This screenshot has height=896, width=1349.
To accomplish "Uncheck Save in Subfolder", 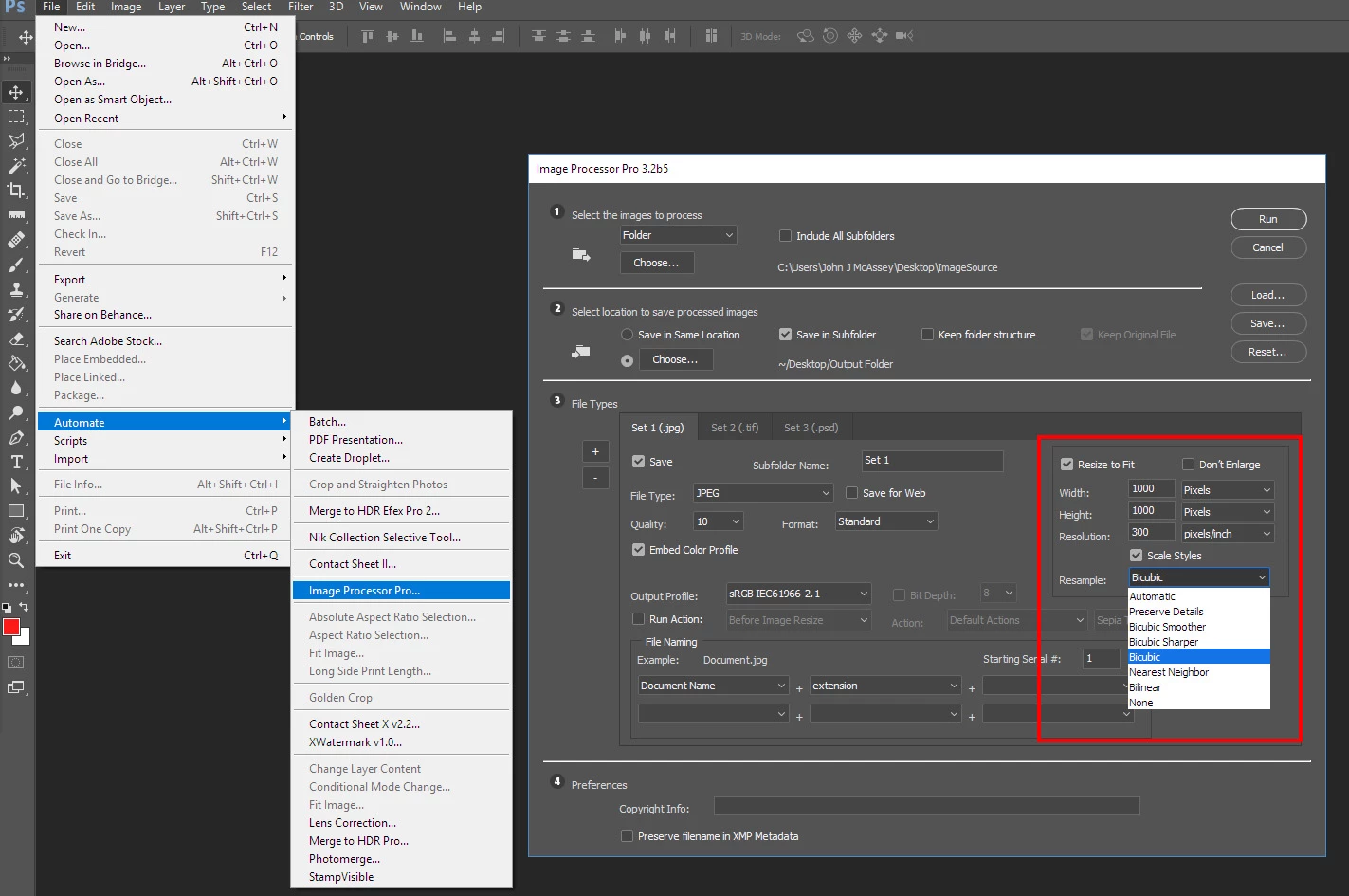I will click(x=785, y=335).
